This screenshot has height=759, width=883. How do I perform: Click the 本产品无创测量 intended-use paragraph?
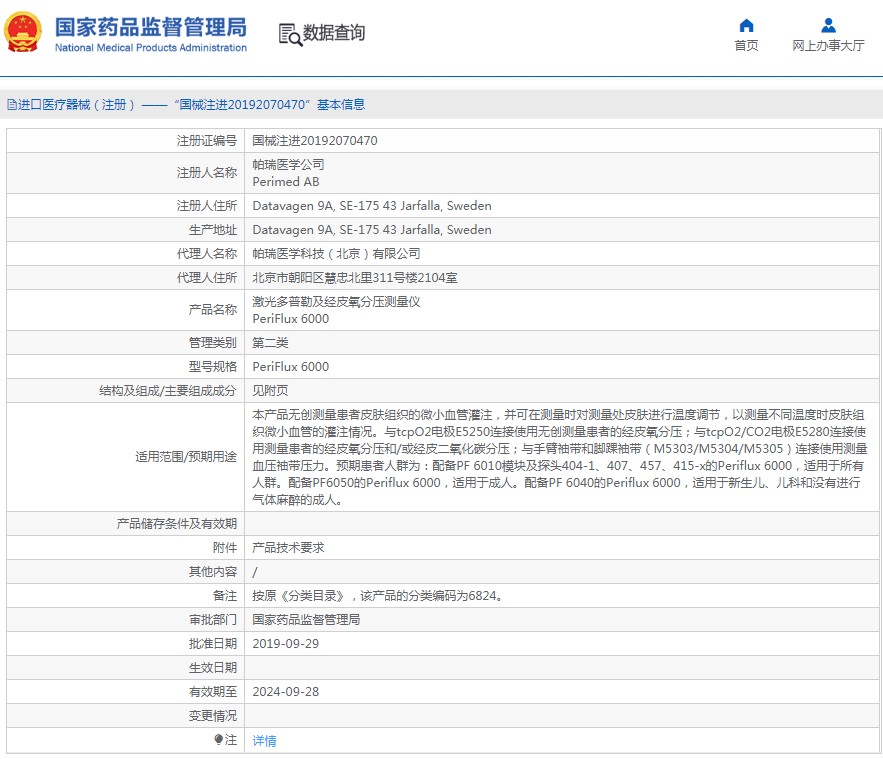point(560,457)
